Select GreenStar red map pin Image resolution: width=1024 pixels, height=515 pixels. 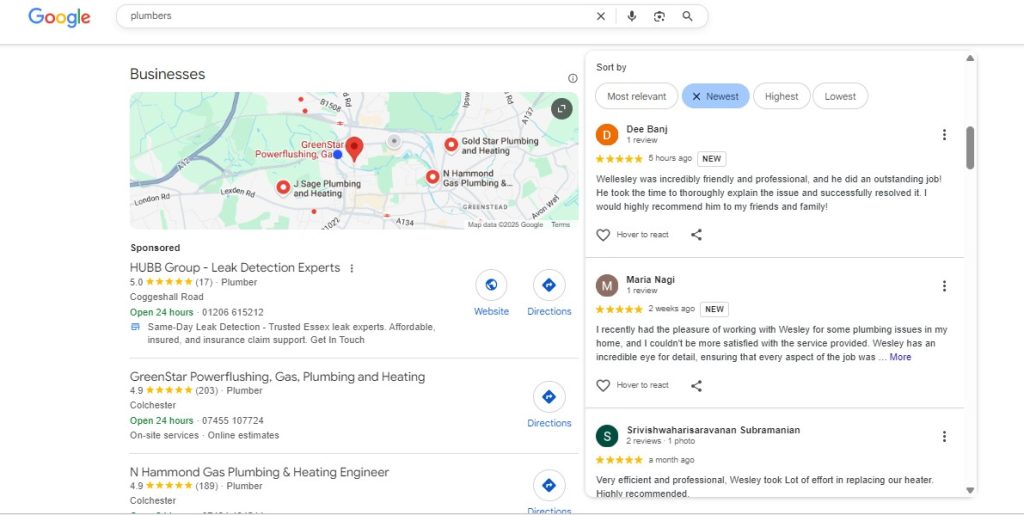[354, 149]
